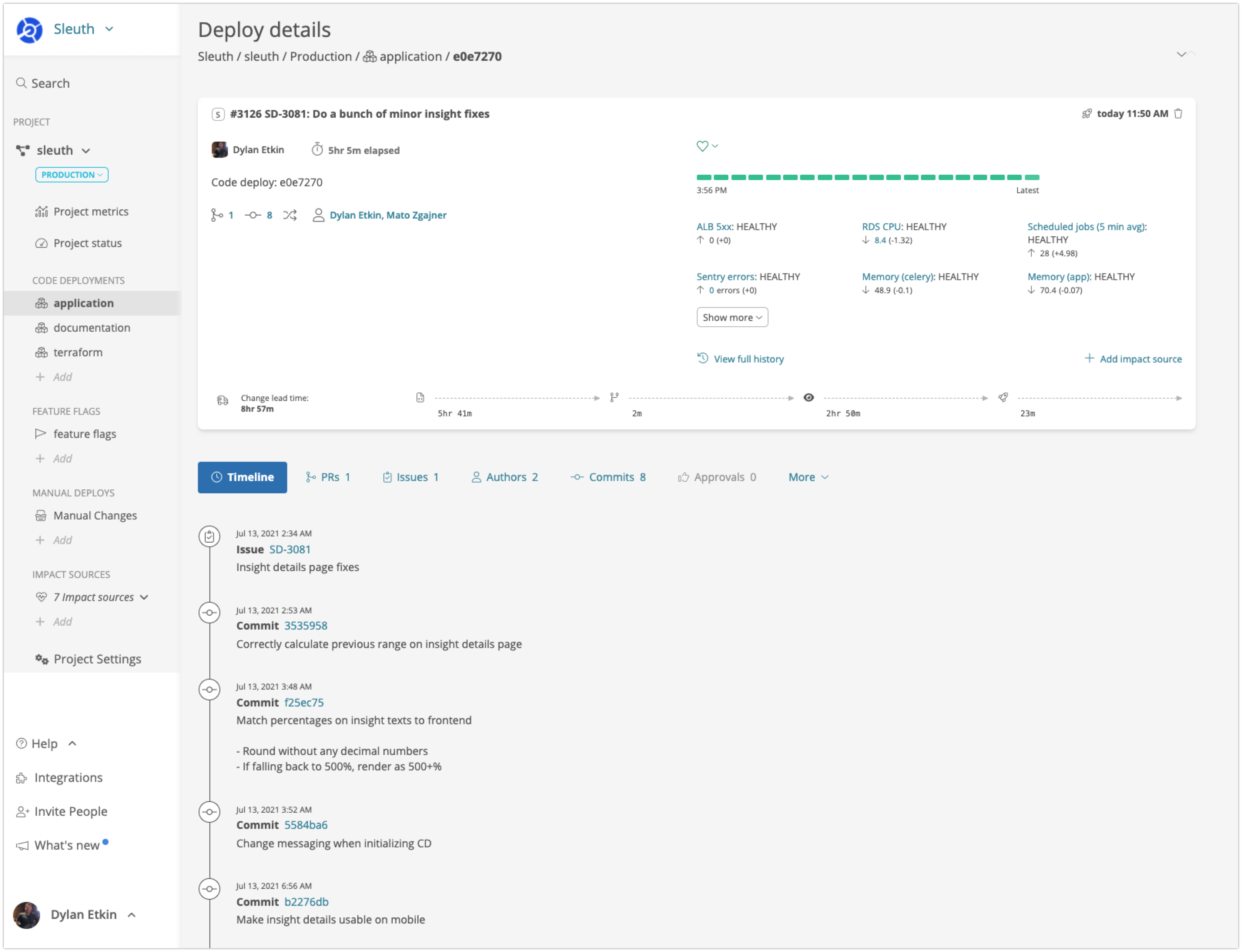1242x952 pixels.
Task: Expand the Show more dropdown
Action: coord(732,317)
